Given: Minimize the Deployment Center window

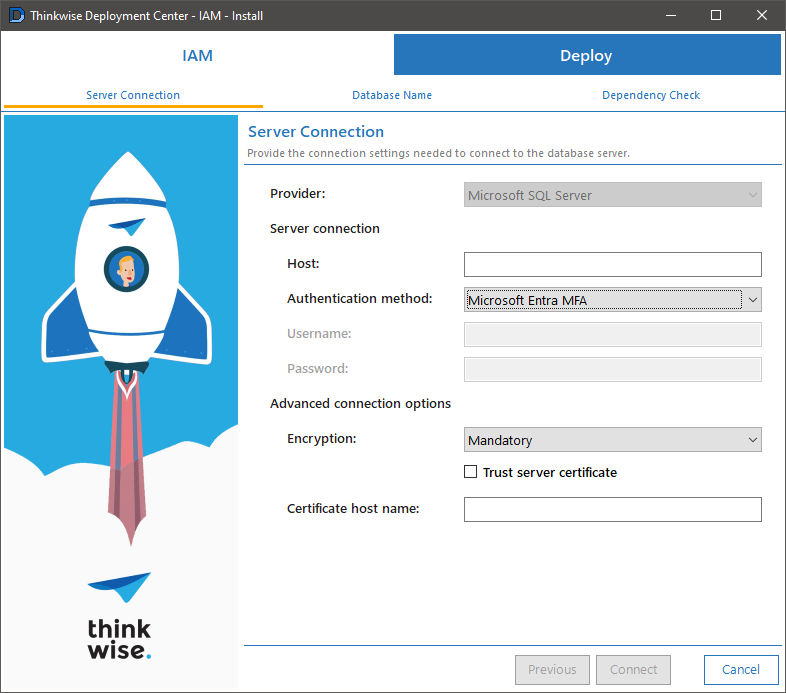Looking at the screenshot, I should pos(671,16).
